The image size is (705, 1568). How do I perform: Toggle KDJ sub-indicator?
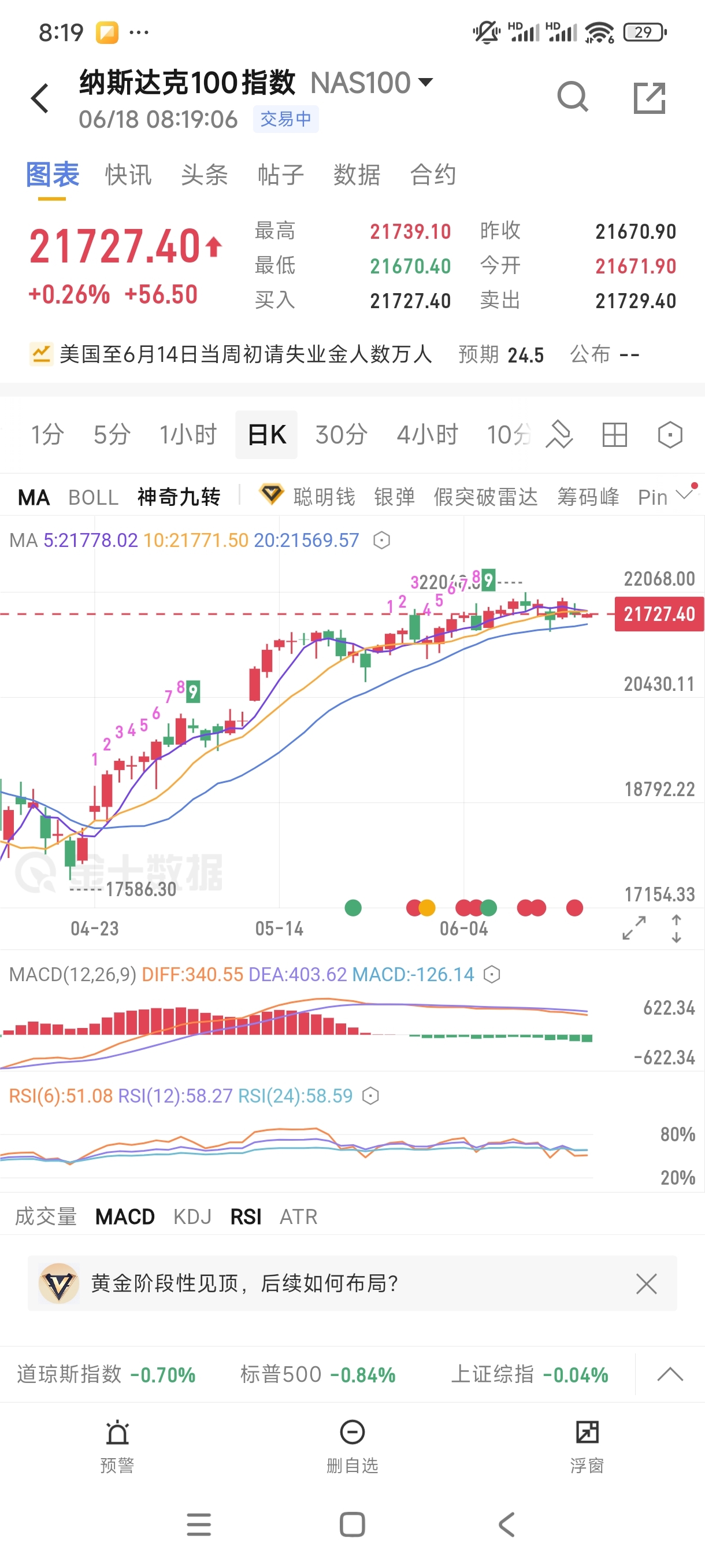(192, 1216)
